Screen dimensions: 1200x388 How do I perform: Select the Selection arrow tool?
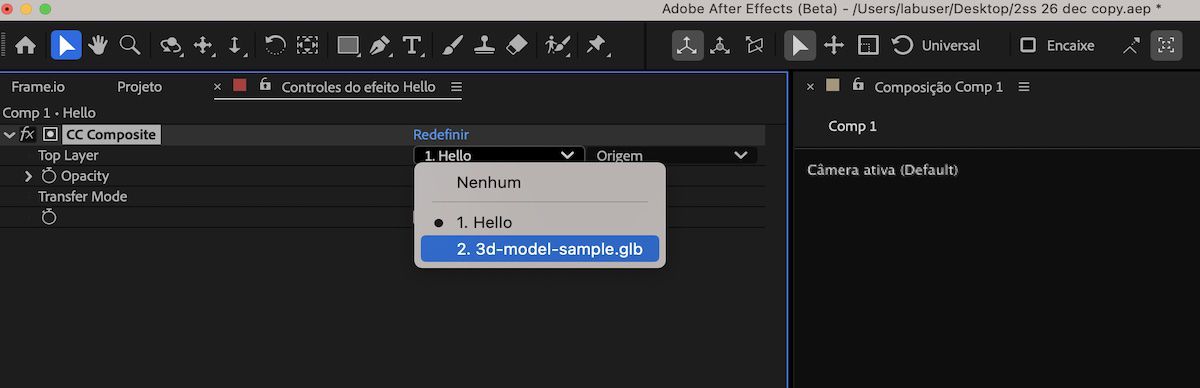pos(66,45)
